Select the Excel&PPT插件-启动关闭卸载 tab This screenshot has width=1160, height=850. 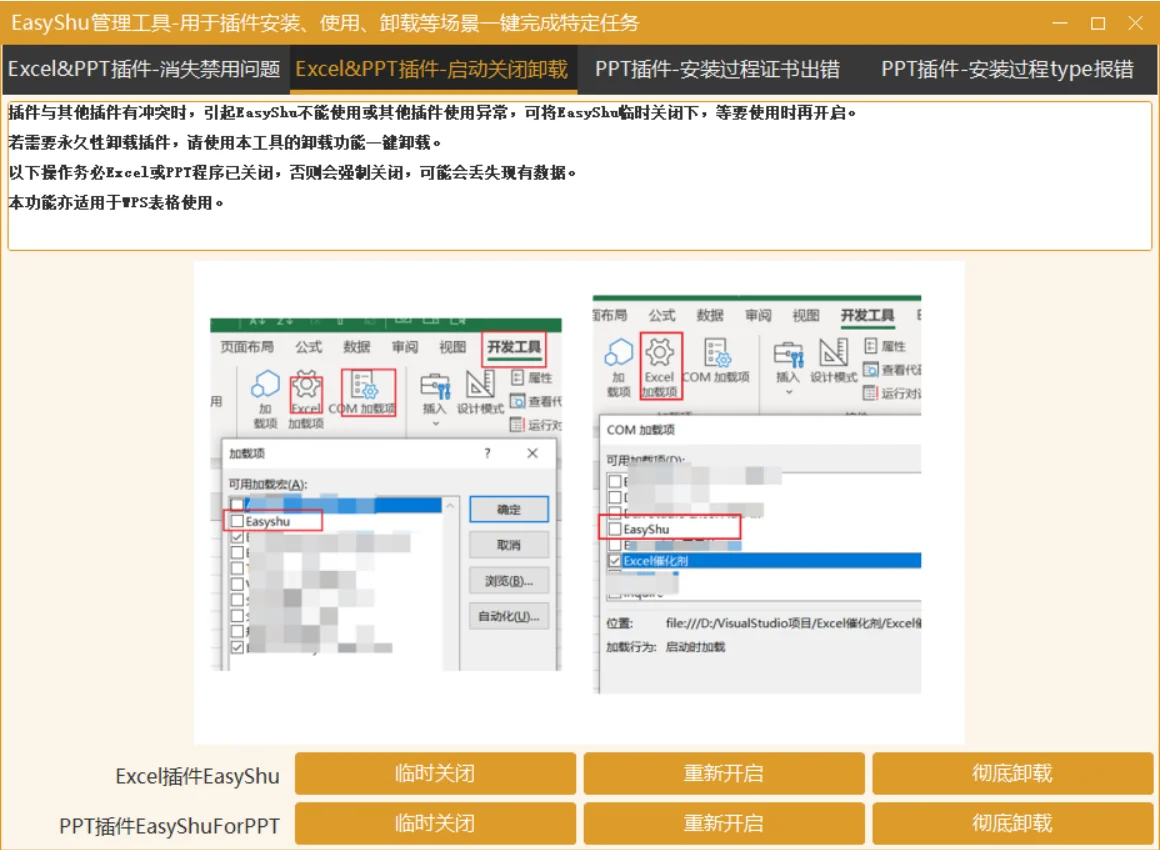pos(432,69)
